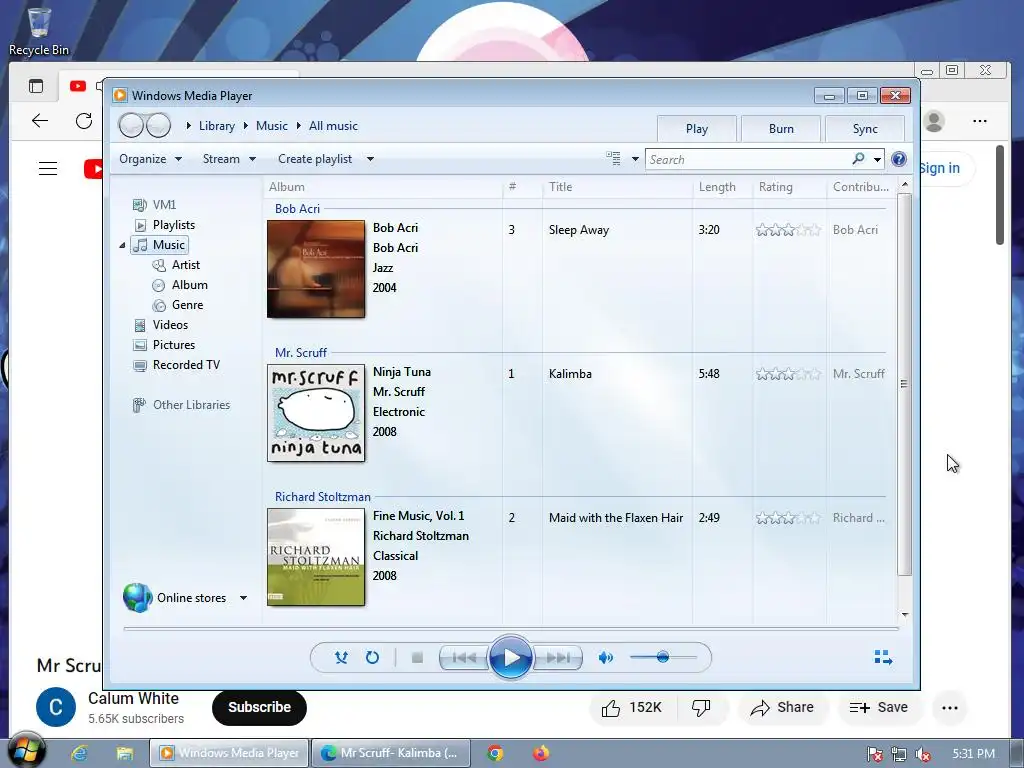Click the Stop playback button
The height and width of the screenshot is (768, 1024).
pos(417,658)
